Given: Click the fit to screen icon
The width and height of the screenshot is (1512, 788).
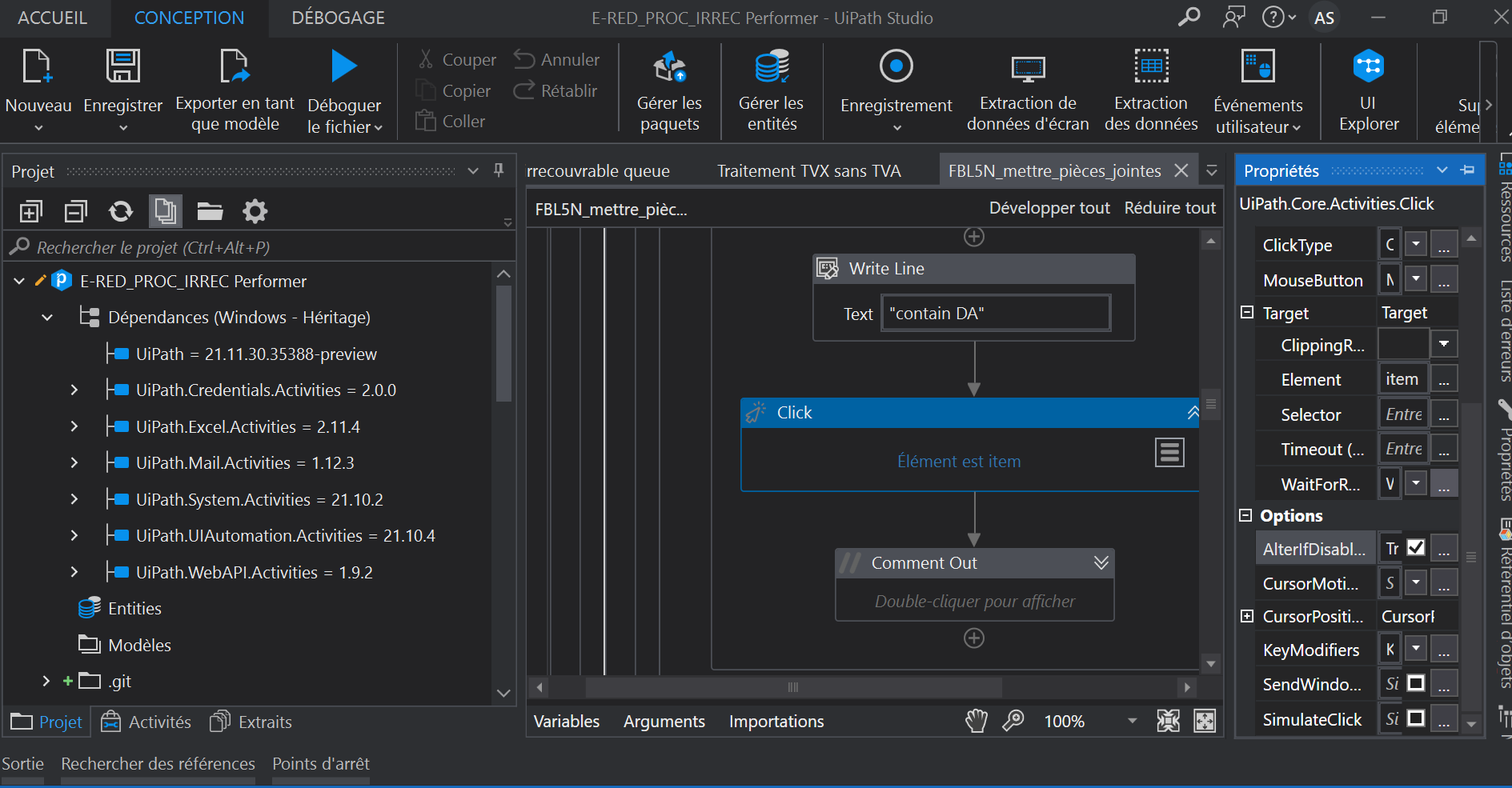Looking at the screenshot, I should point(1169,721).
